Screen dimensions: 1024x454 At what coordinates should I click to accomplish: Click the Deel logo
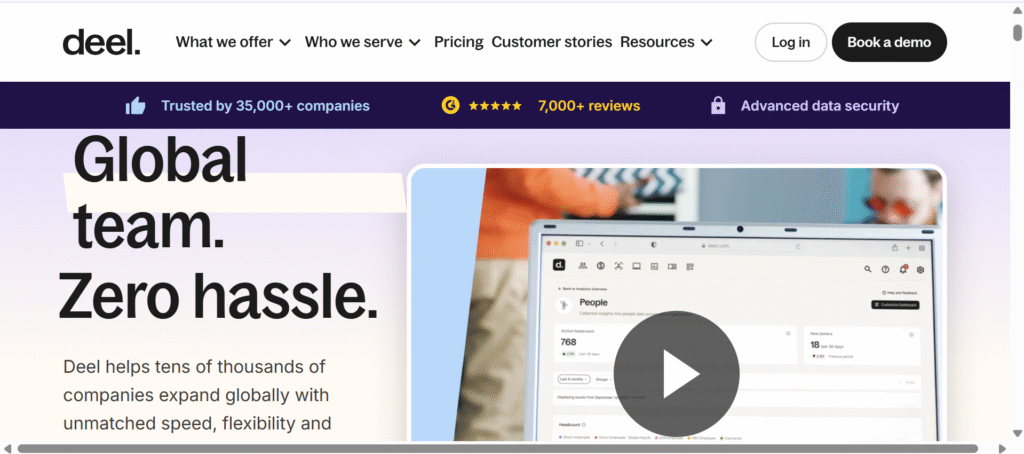[x=101, y=42]
